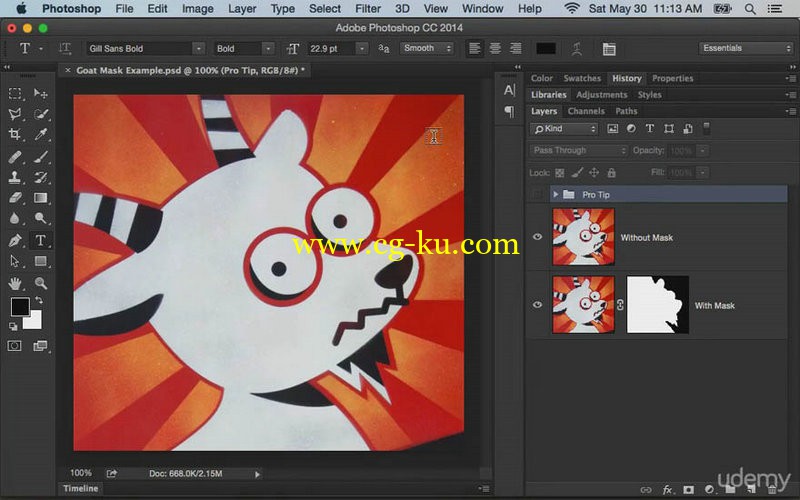
Task: Reset default foreground and background colors
Action: coord(13,326)
